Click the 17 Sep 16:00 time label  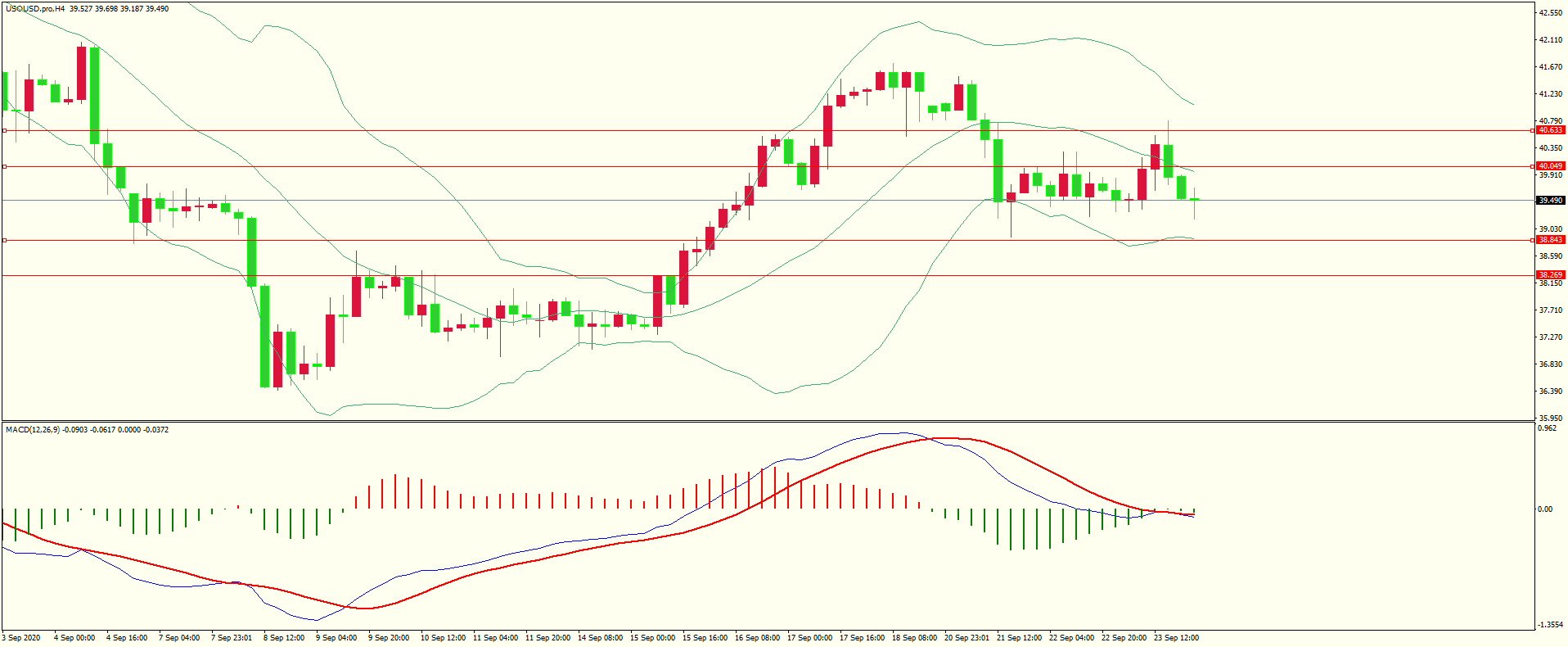862,638
